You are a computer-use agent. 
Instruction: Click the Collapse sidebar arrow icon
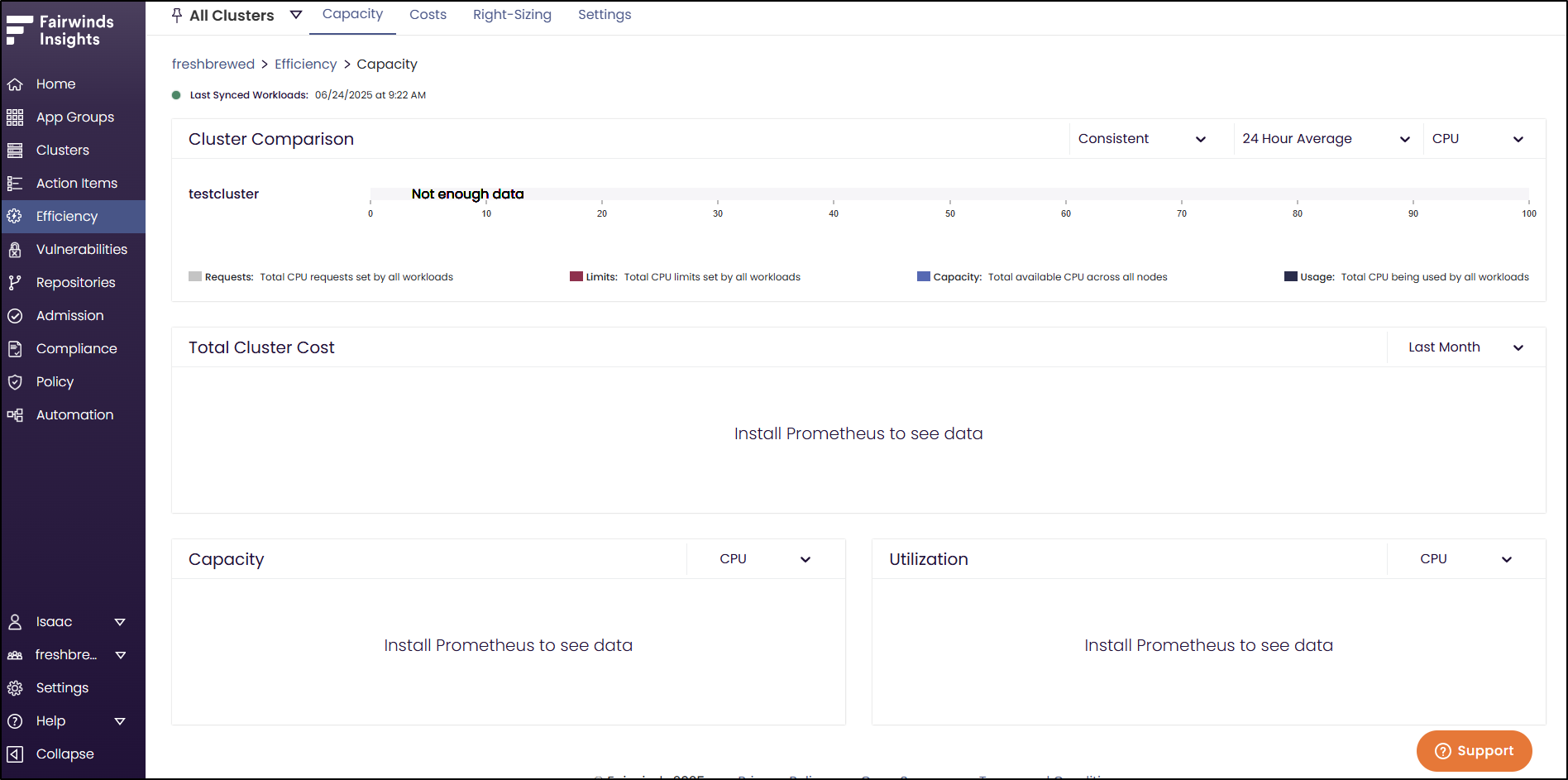[x=15, y=754]
